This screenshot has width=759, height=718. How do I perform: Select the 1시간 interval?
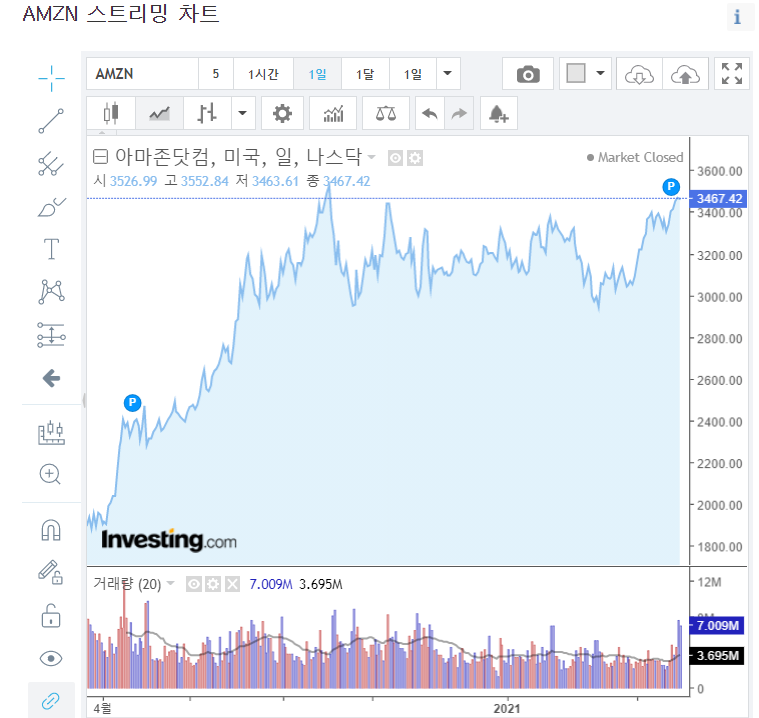coord(263,74)
